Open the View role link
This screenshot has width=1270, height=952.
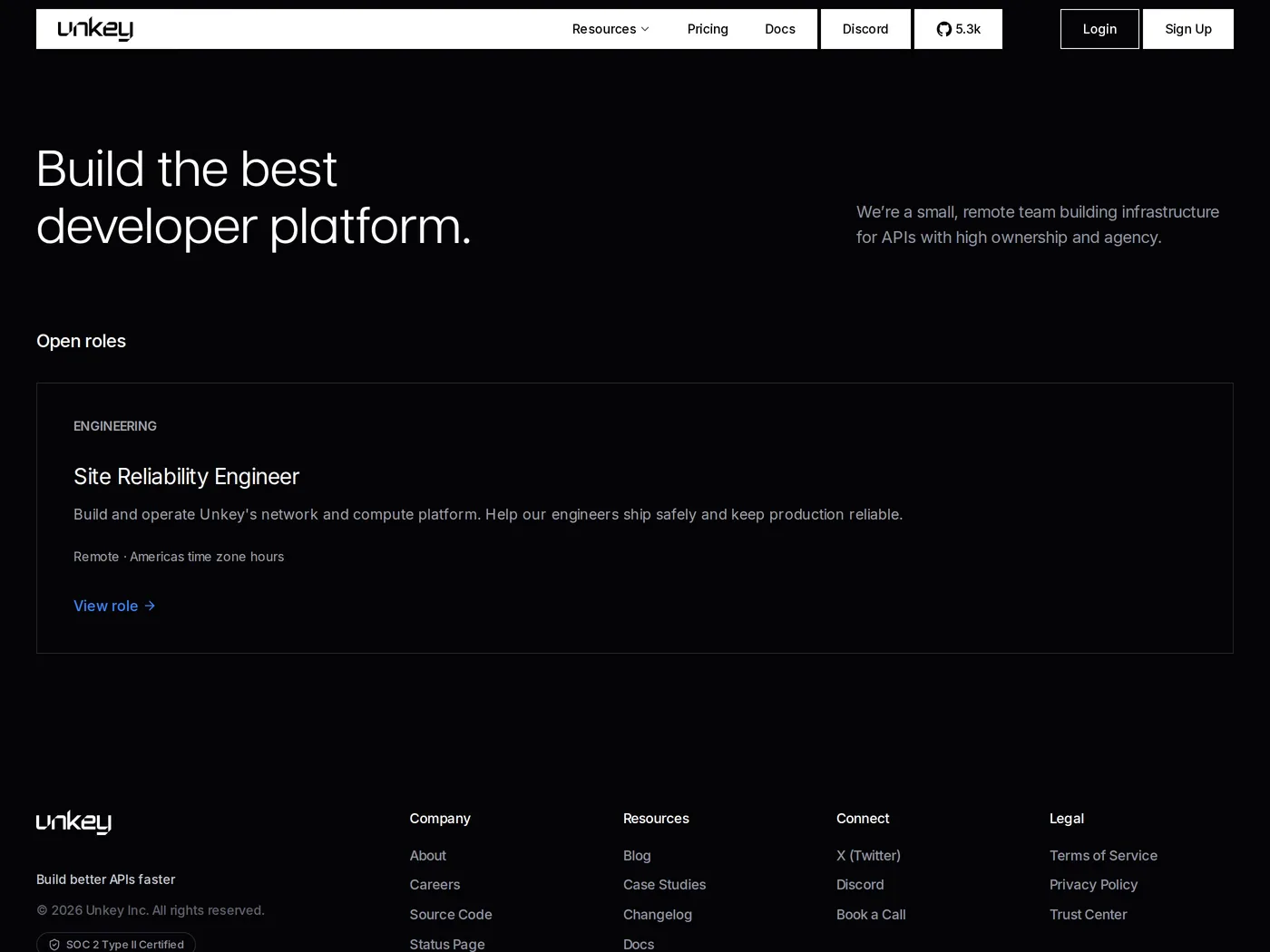pos(114,606)
